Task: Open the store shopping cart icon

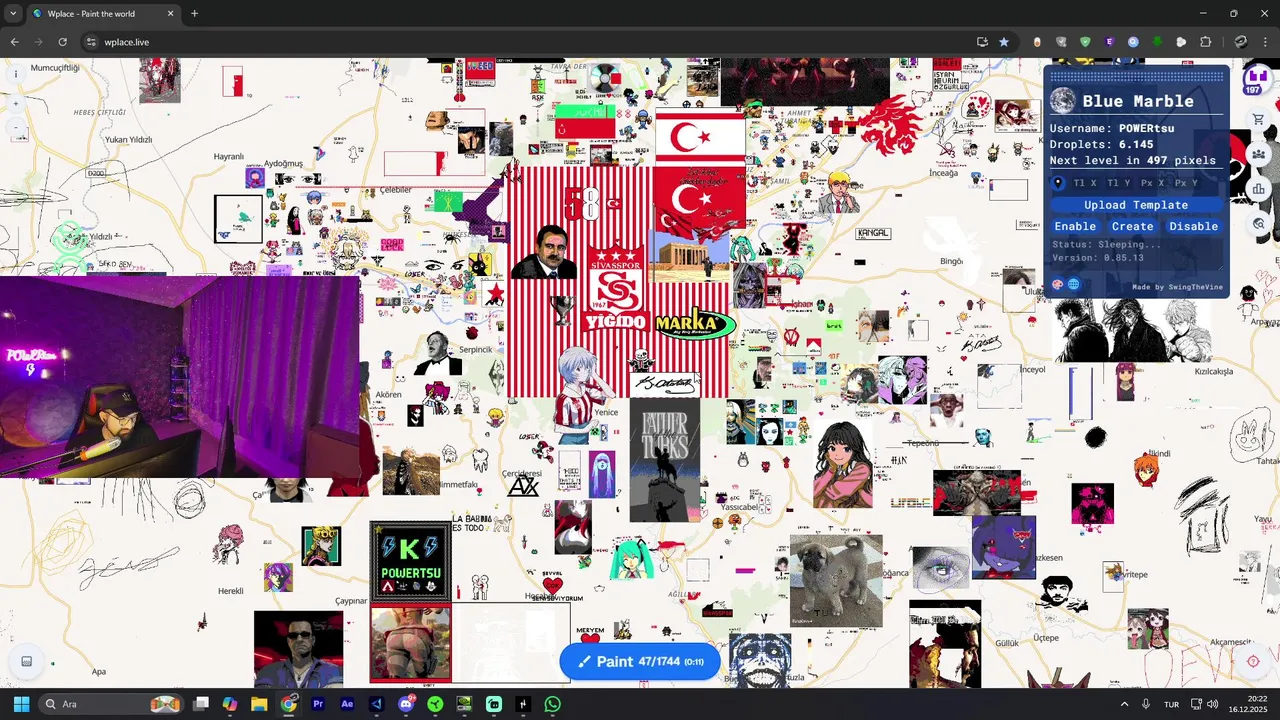Action: pyautogui.click(x=1258, y=120)
